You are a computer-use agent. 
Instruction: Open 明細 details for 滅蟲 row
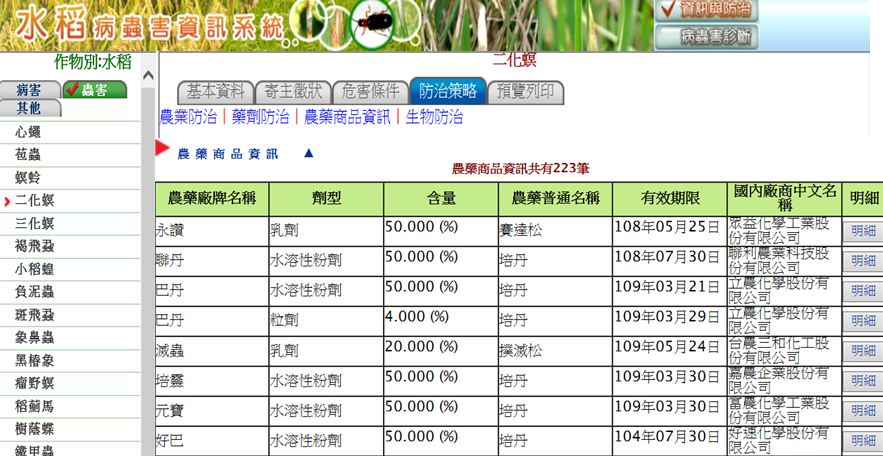click(861, 351)
